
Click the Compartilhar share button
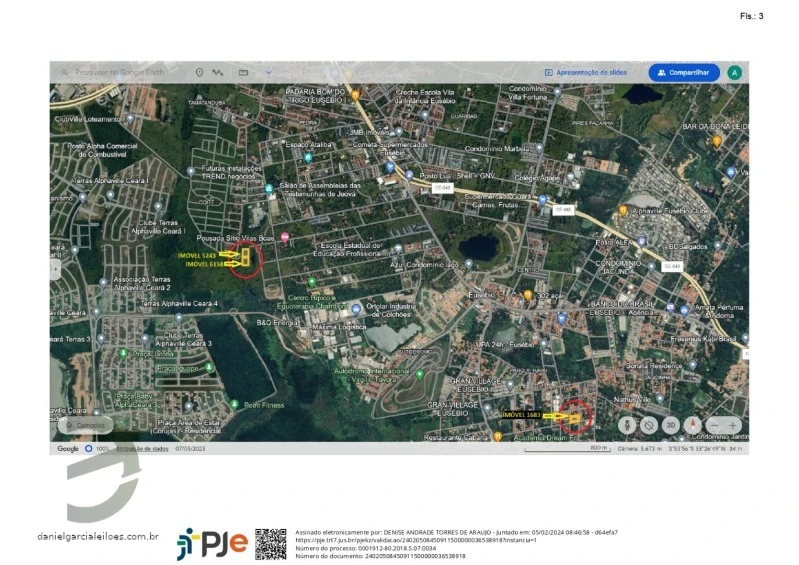[684, 72]
